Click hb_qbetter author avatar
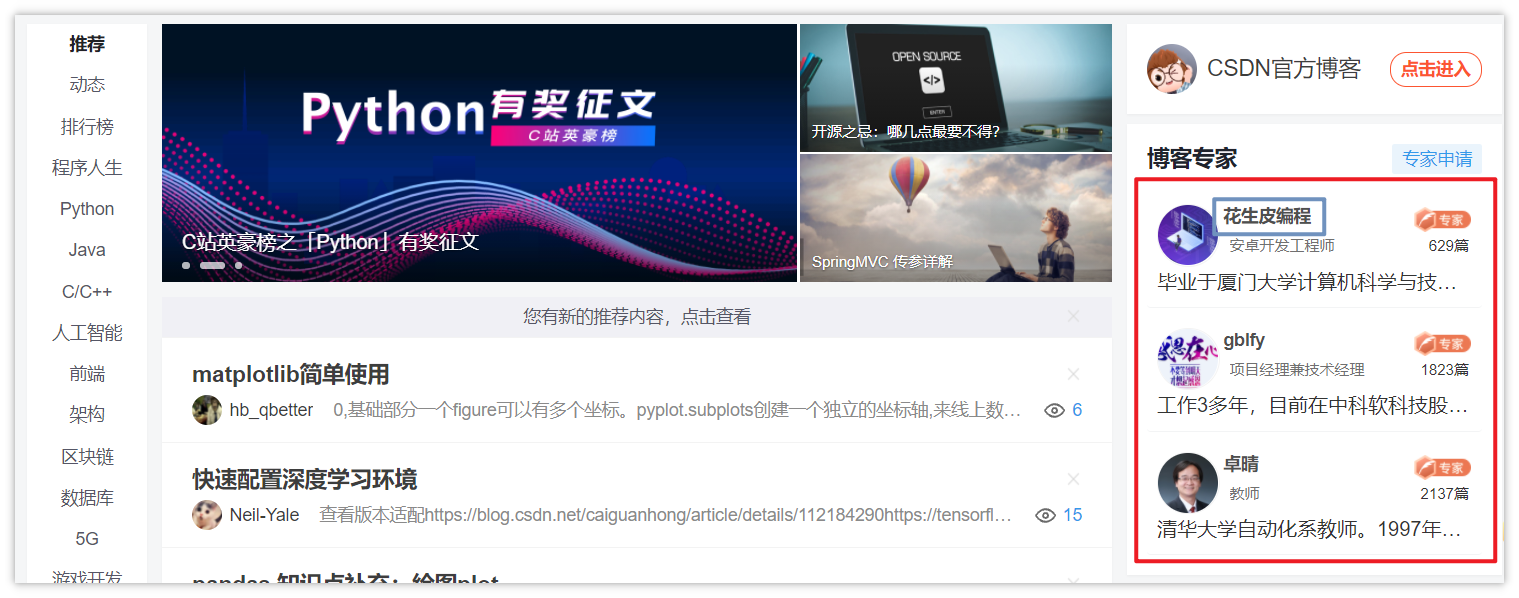This screenshot has height=598, width=1519. coord(207,410)
